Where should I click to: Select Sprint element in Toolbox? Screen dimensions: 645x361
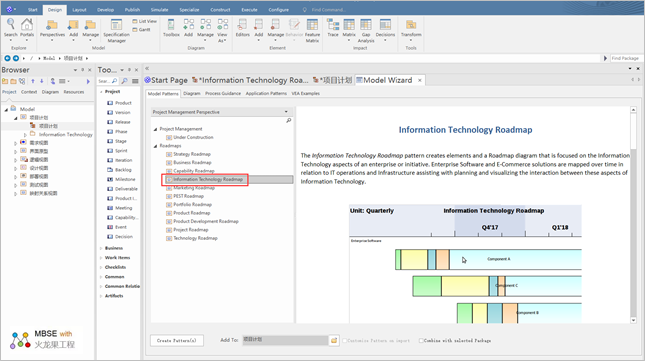(x=117, y=151)
